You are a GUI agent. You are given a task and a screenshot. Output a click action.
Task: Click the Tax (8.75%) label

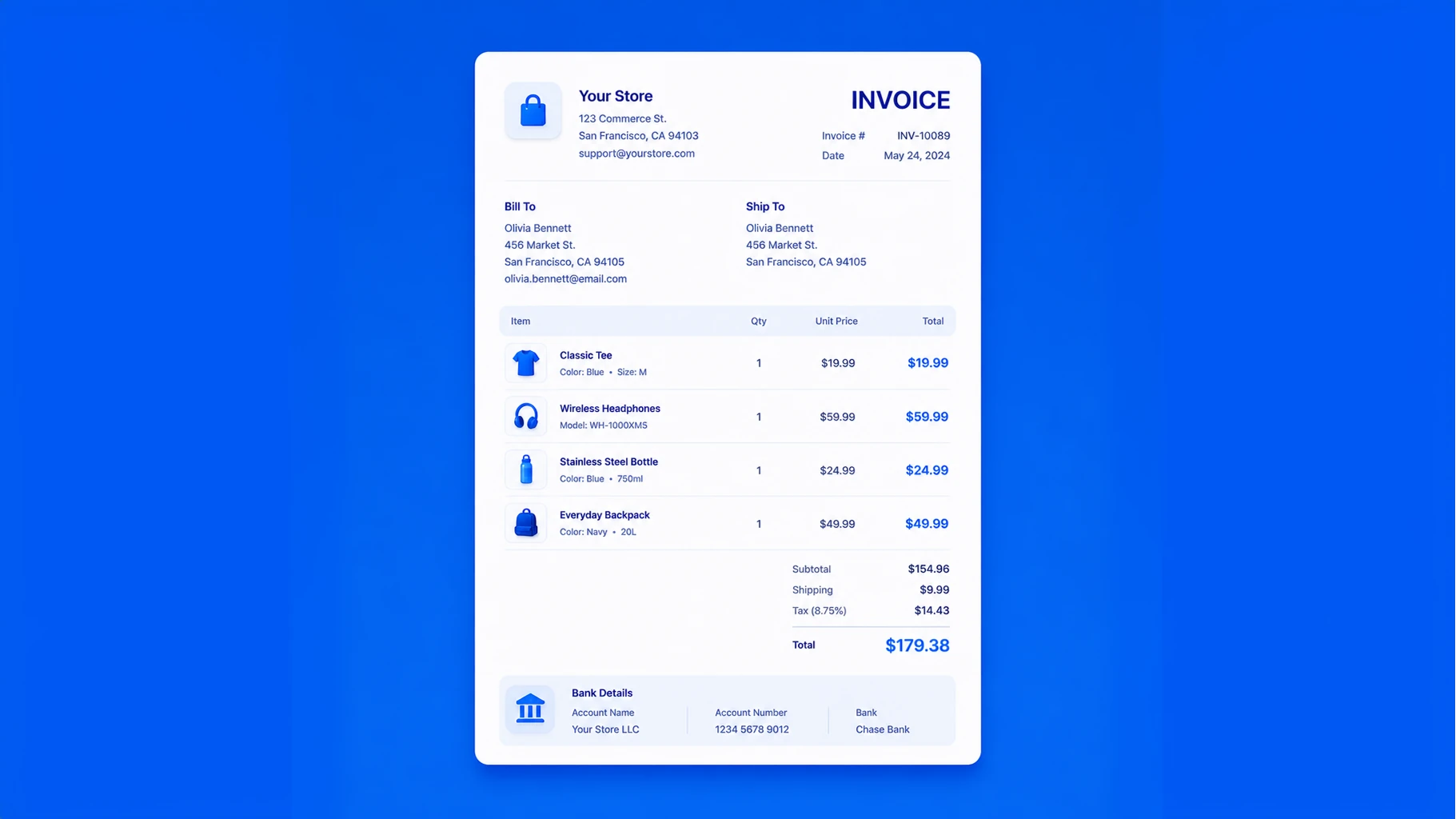[819, 611]
